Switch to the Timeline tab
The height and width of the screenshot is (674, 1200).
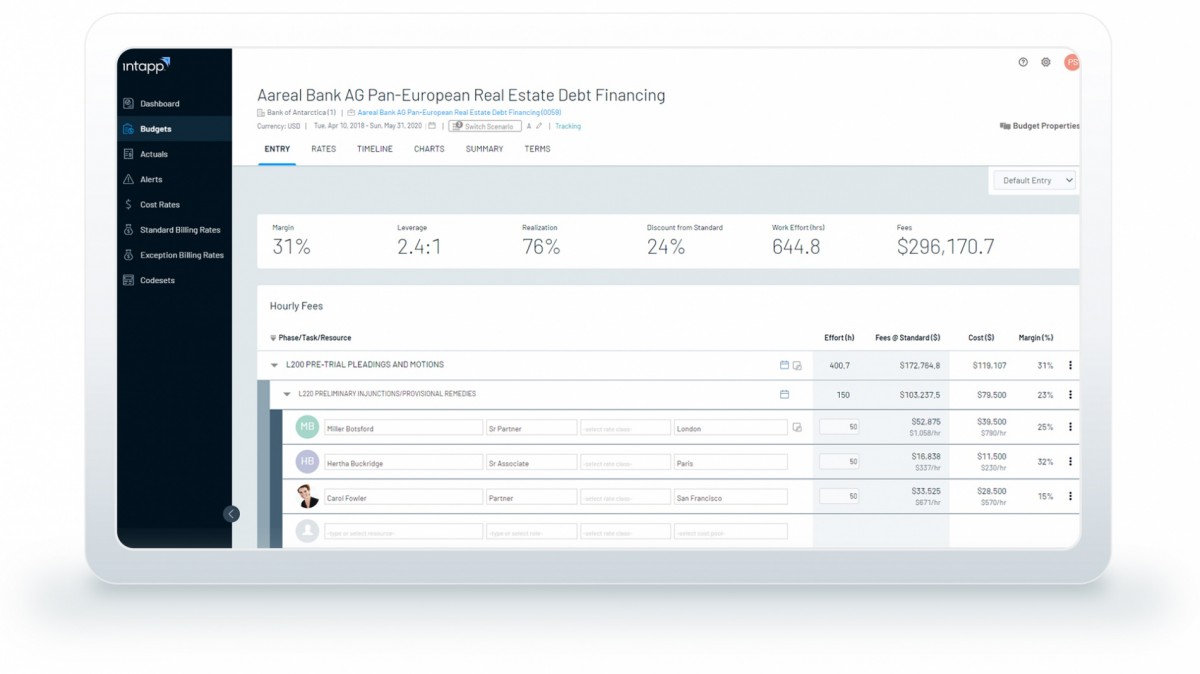pos(375,149)
